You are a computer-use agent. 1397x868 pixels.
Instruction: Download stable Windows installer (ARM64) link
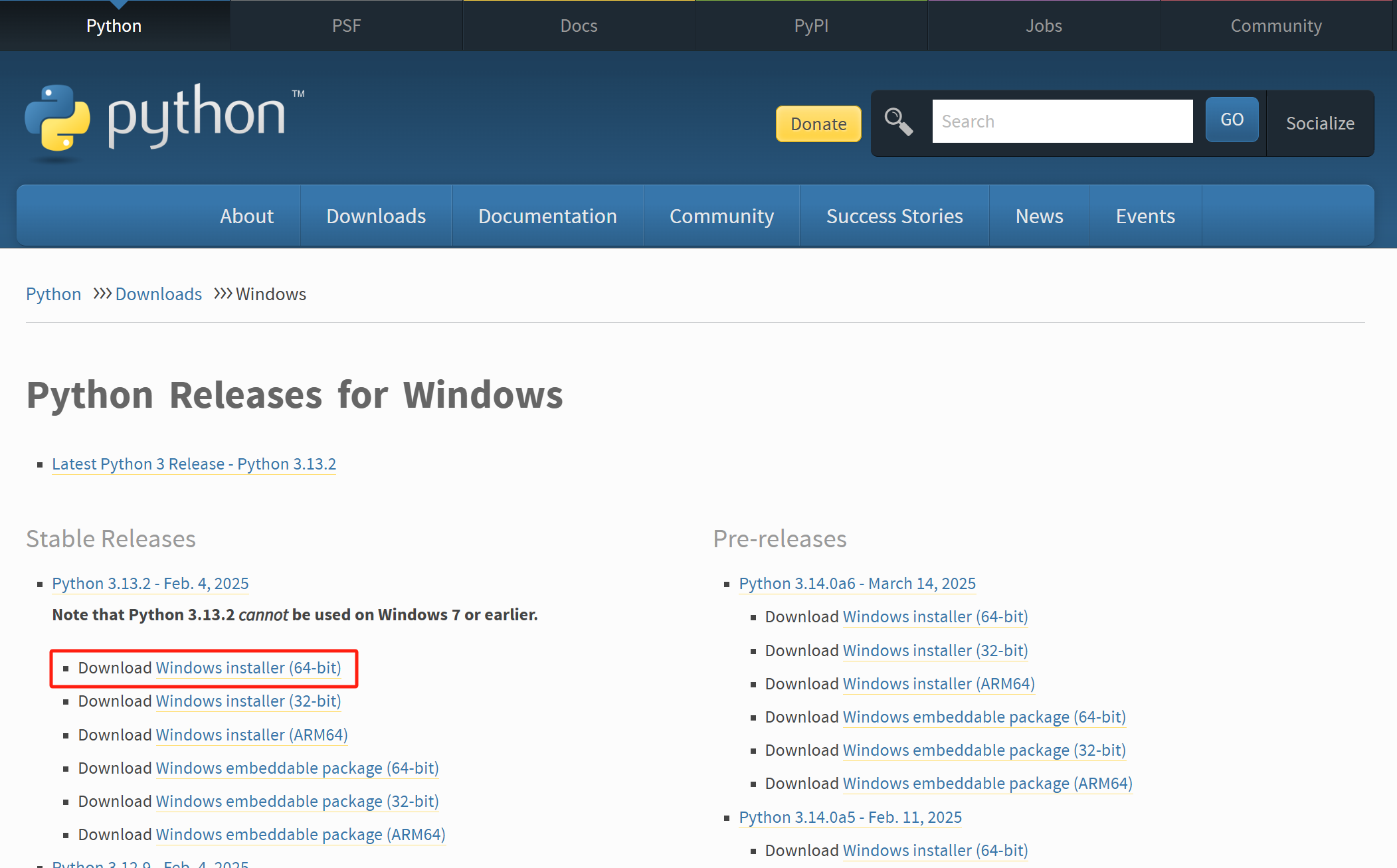tap(251, 735)
